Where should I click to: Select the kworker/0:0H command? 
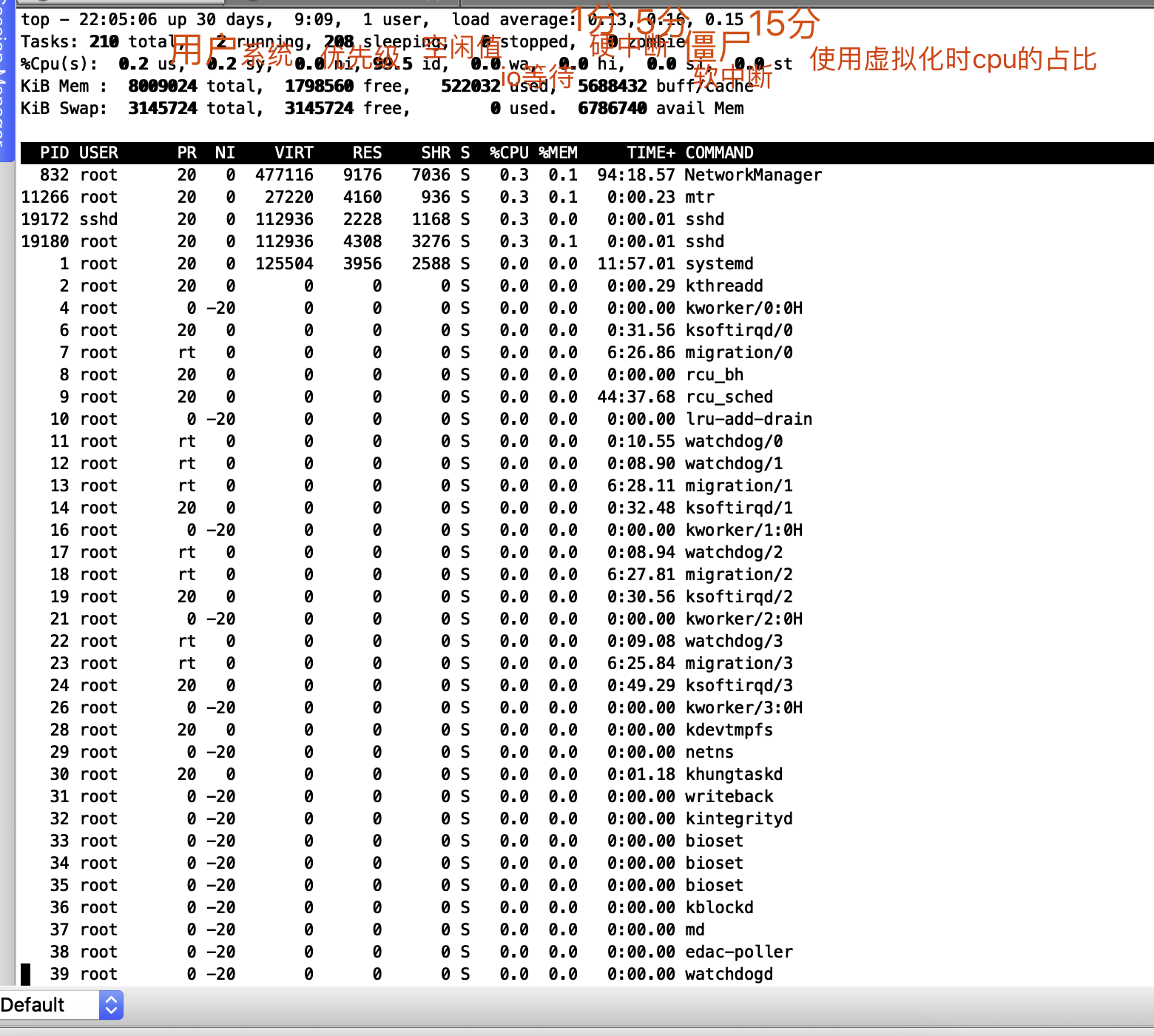[x=743, y=308]
